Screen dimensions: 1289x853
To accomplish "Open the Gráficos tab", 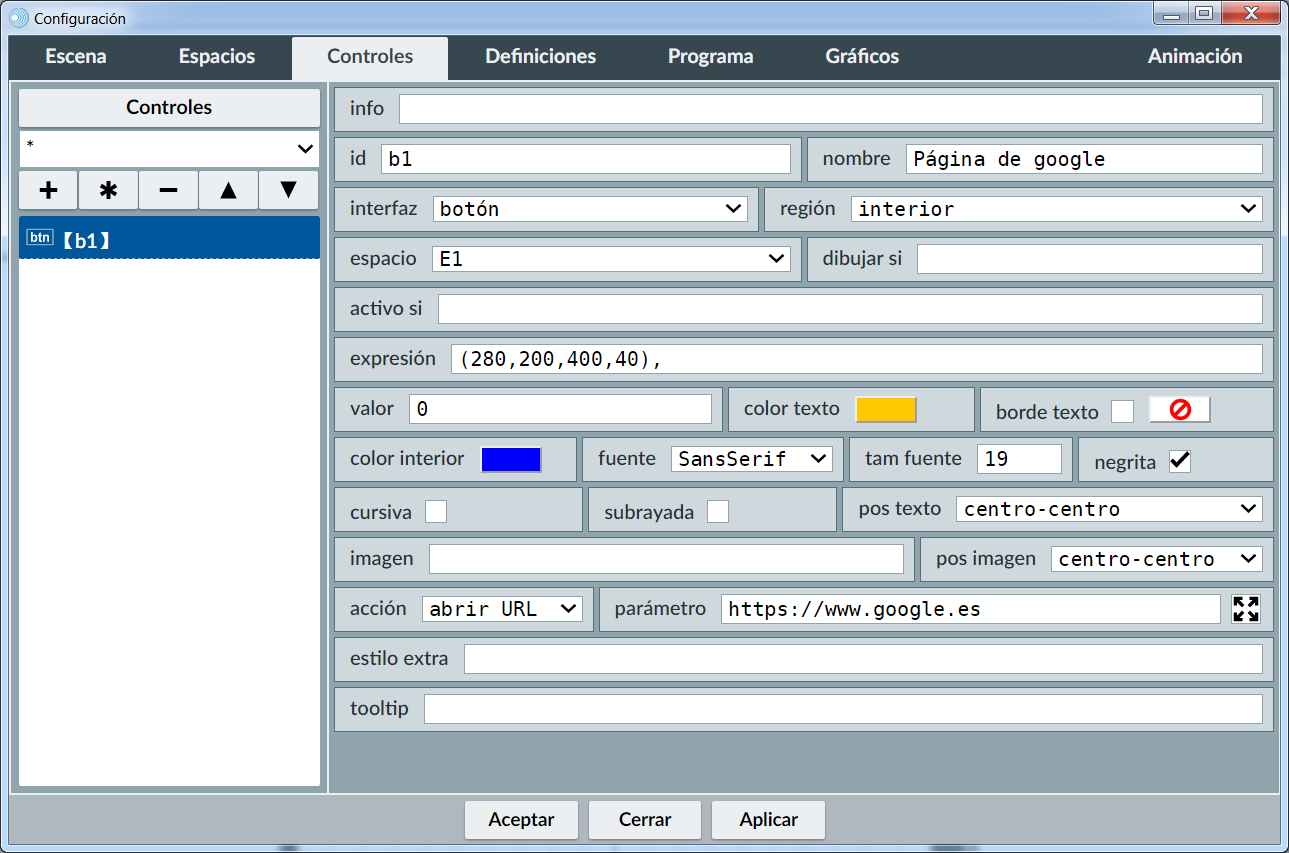I will (861, 57).
